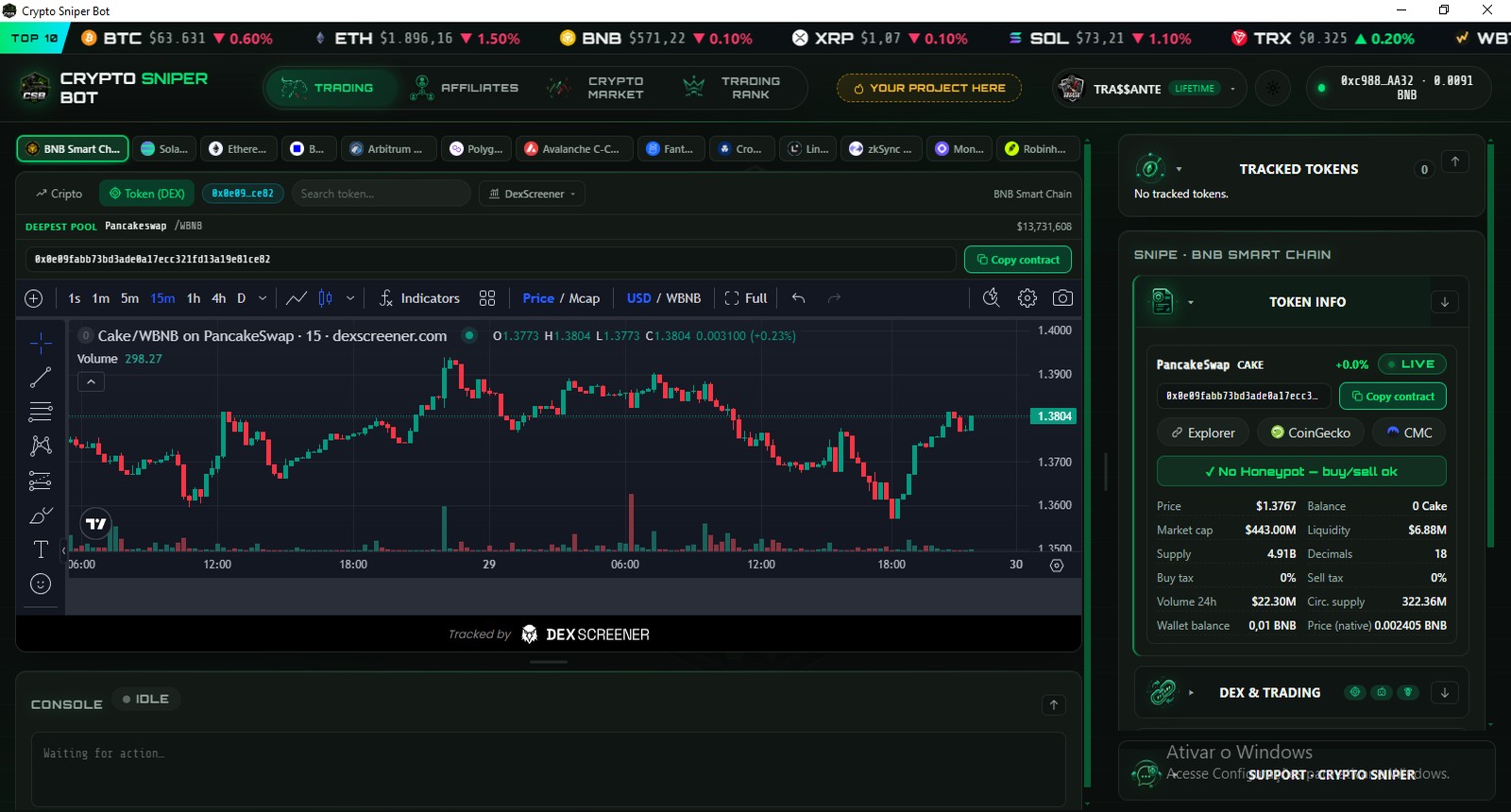
Task: Switch to Cripto search mode
Action: click(59, 194)
